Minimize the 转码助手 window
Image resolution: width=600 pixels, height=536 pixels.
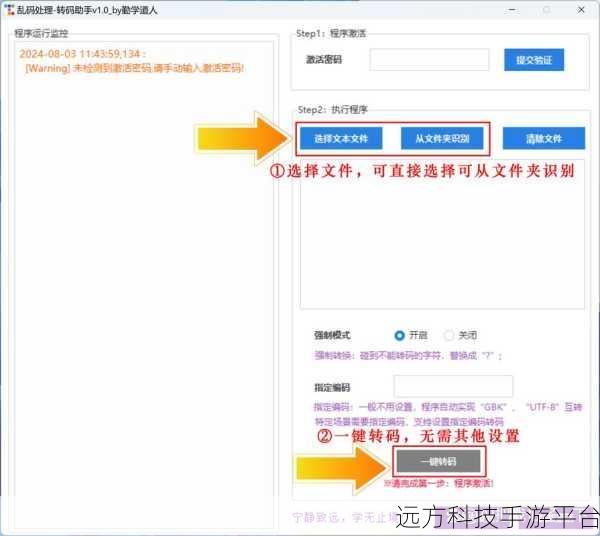pos(512,10)
